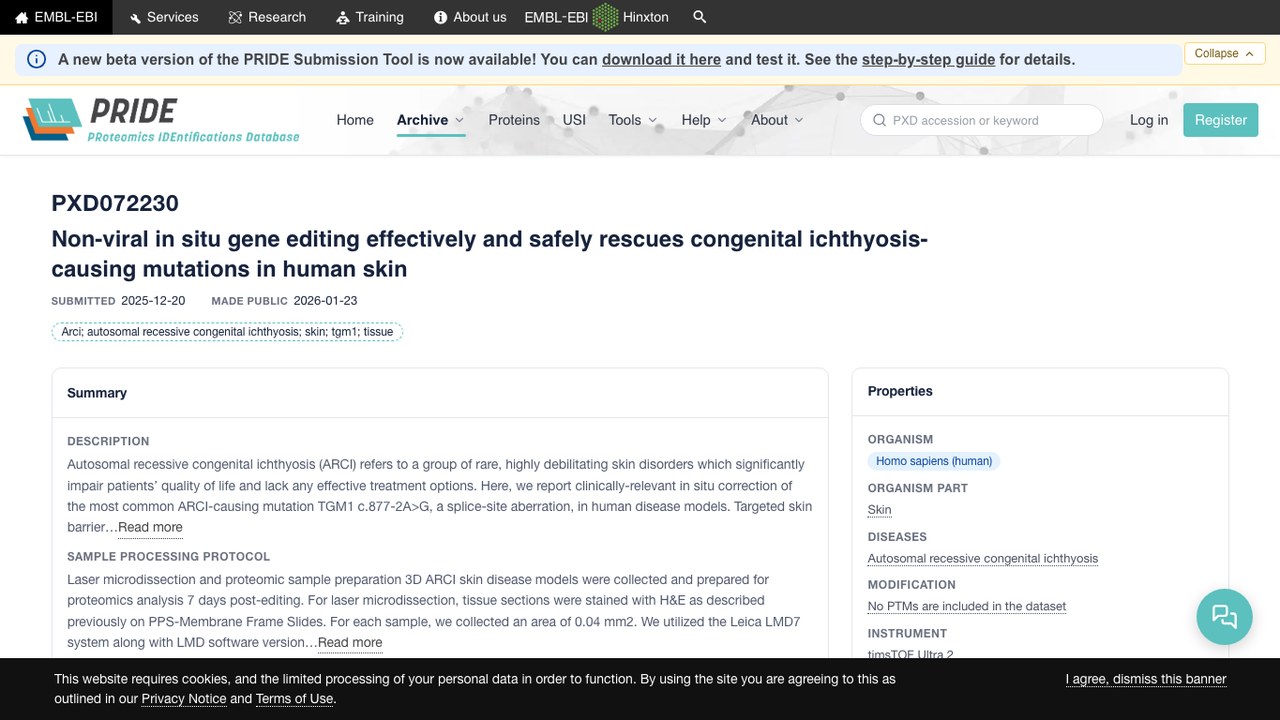Click the EMBL-EBI home icon

(22, 17)
